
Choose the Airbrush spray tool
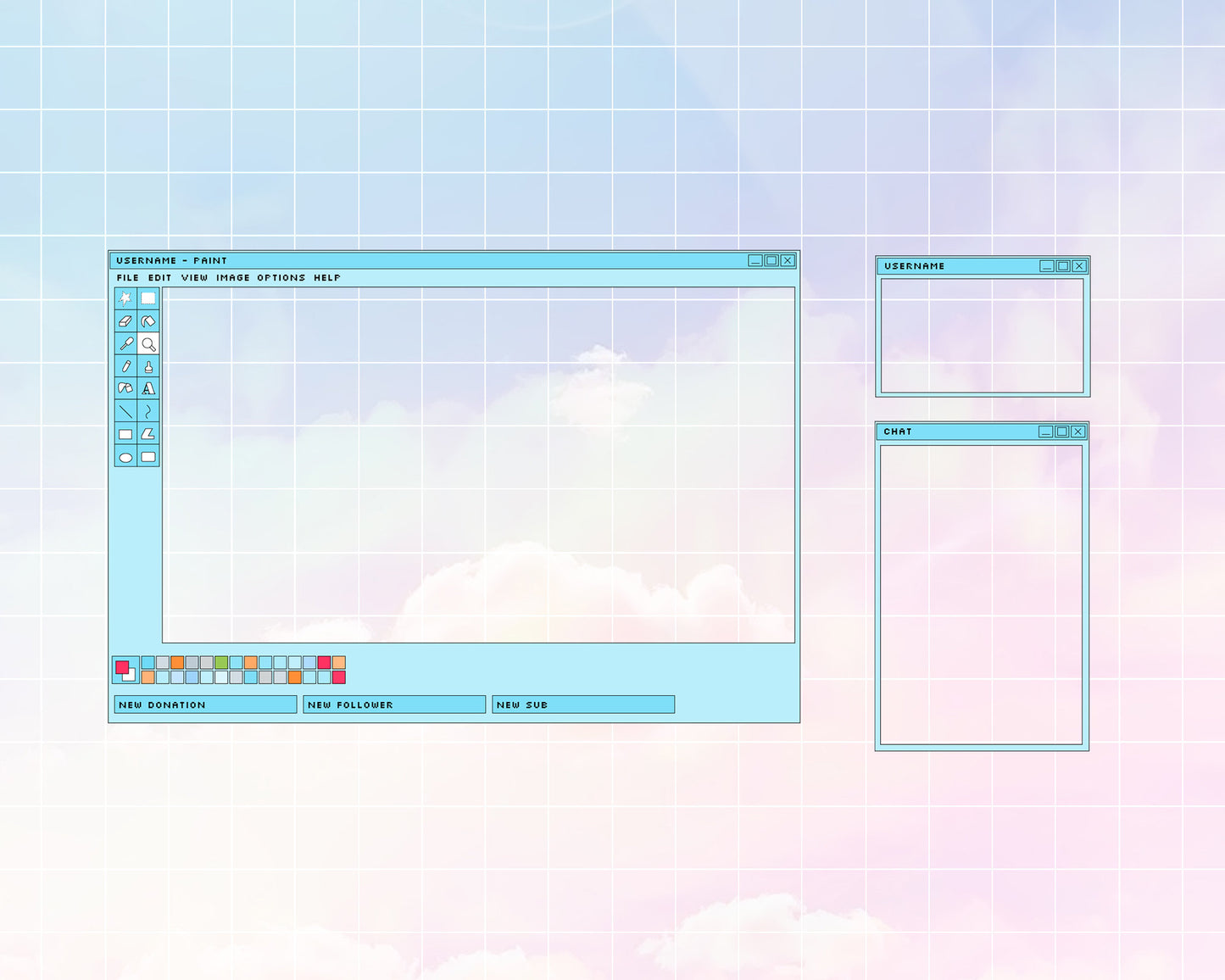pyautogui.click(x=124, y=389)
